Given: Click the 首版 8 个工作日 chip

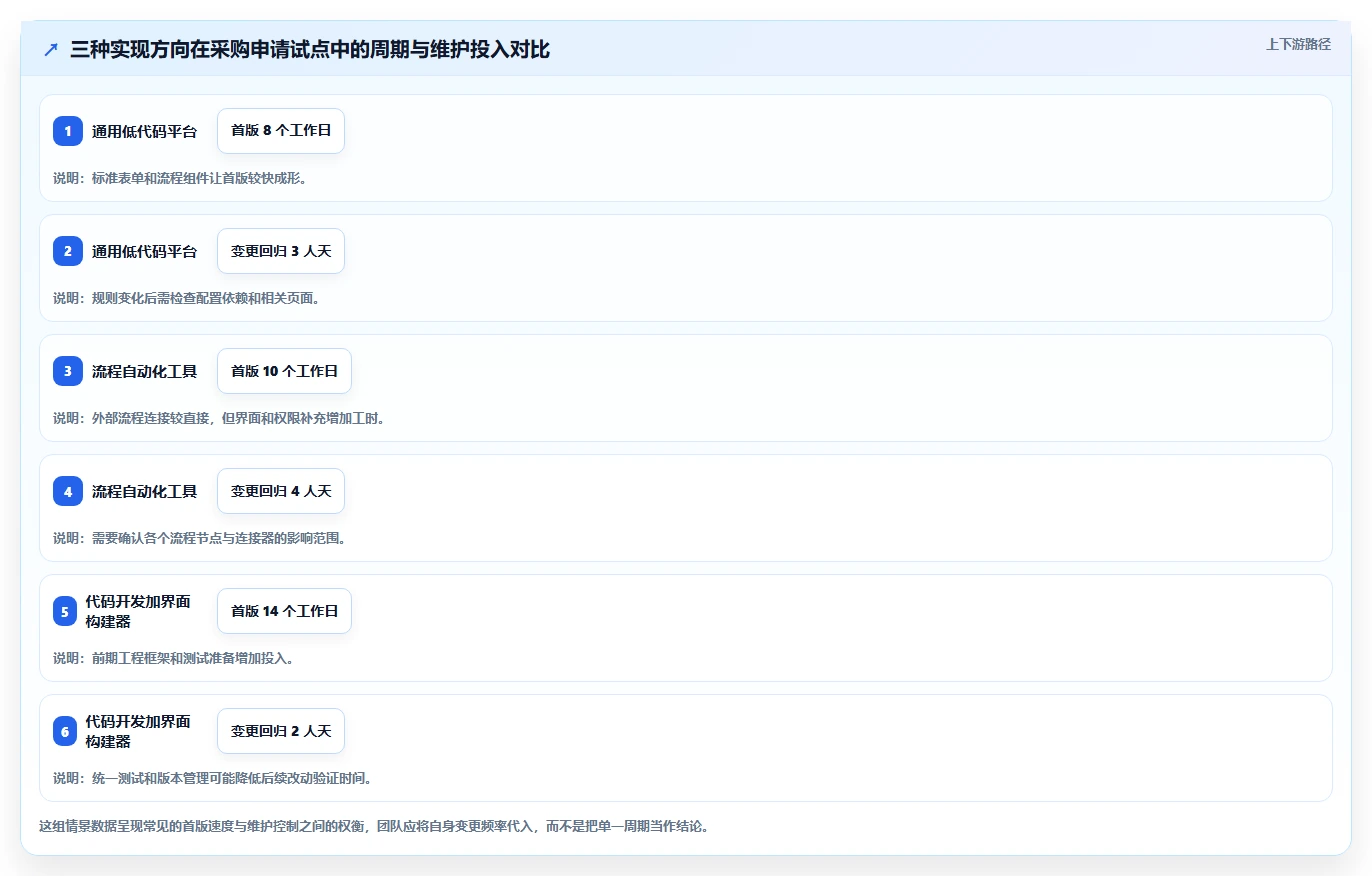Looking at the screenshot, I should 281,131.
